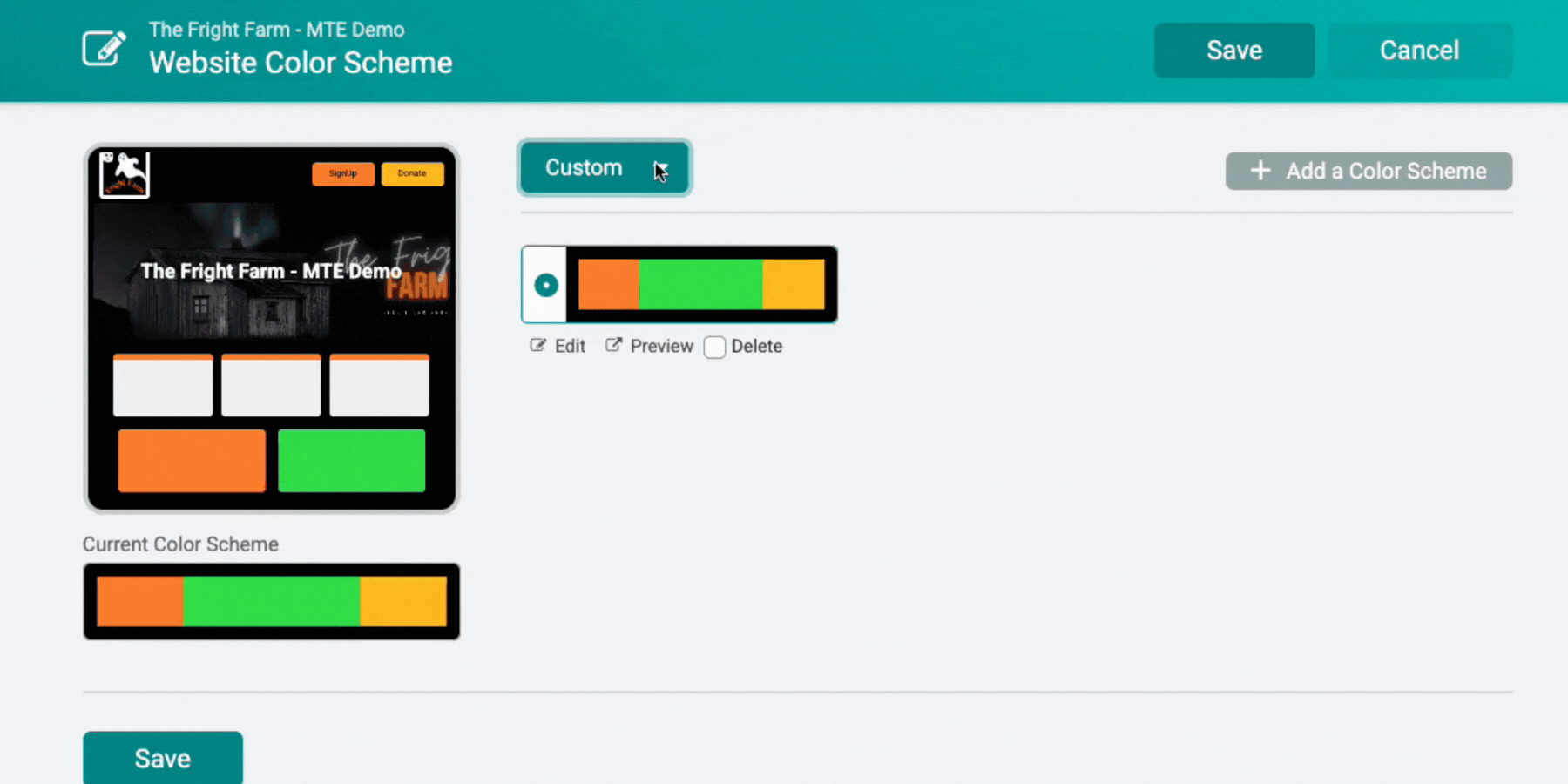
Task: Click the yellow Donate button in the site preview
Action: 412,174
